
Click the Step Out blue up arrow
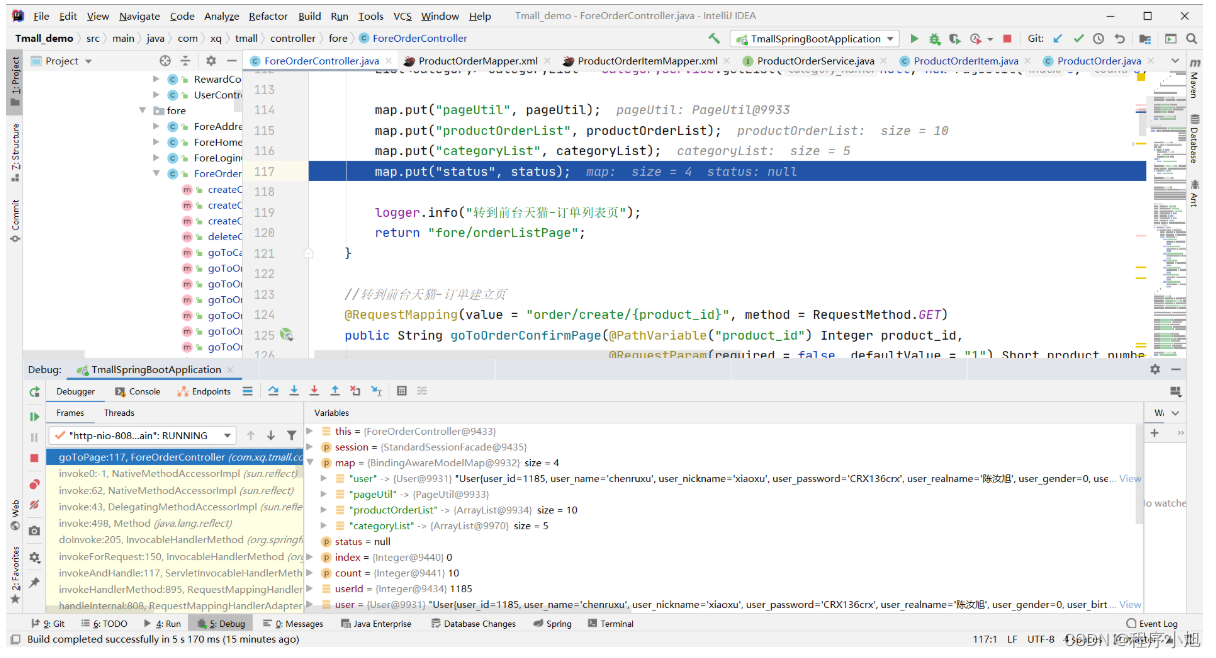coord(335,391)
